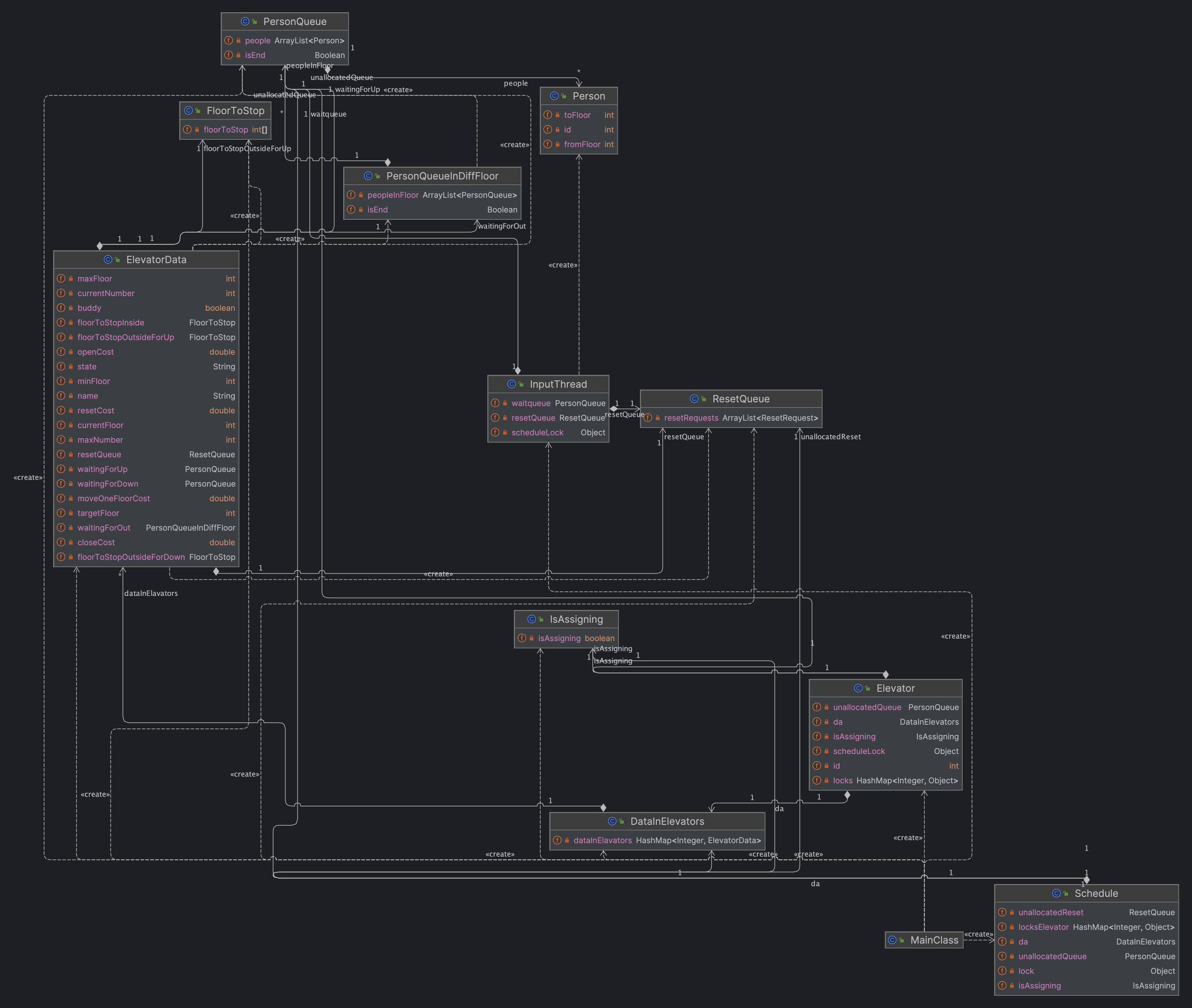Click field icon of locksElevator in Schedule

pos(1002,927)
